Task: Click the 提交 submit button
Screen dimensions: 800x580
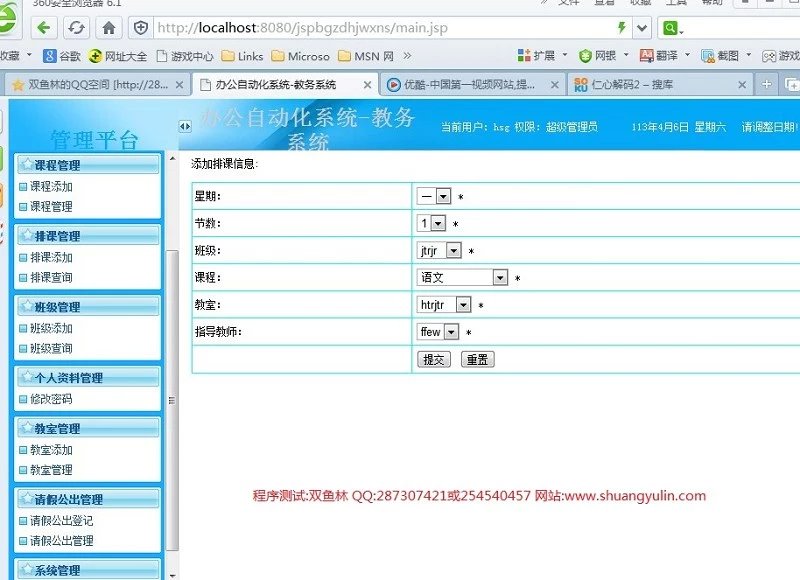Action: point(433,359)
